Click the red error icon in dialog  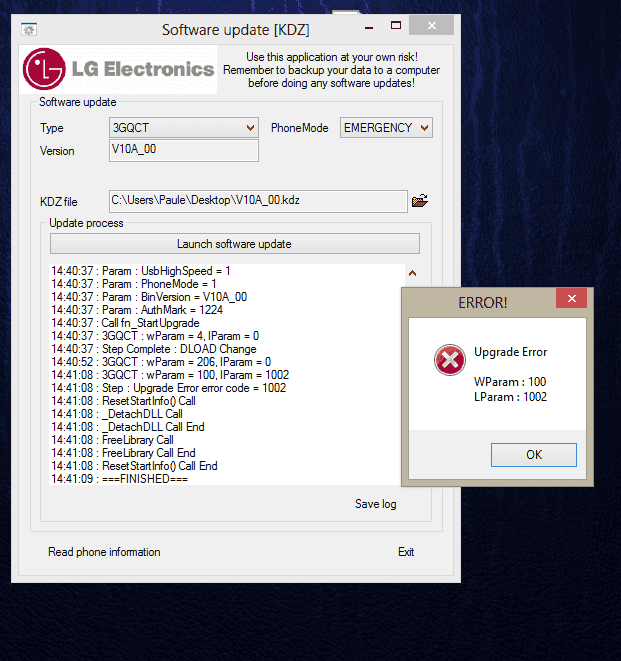[450, 360]
